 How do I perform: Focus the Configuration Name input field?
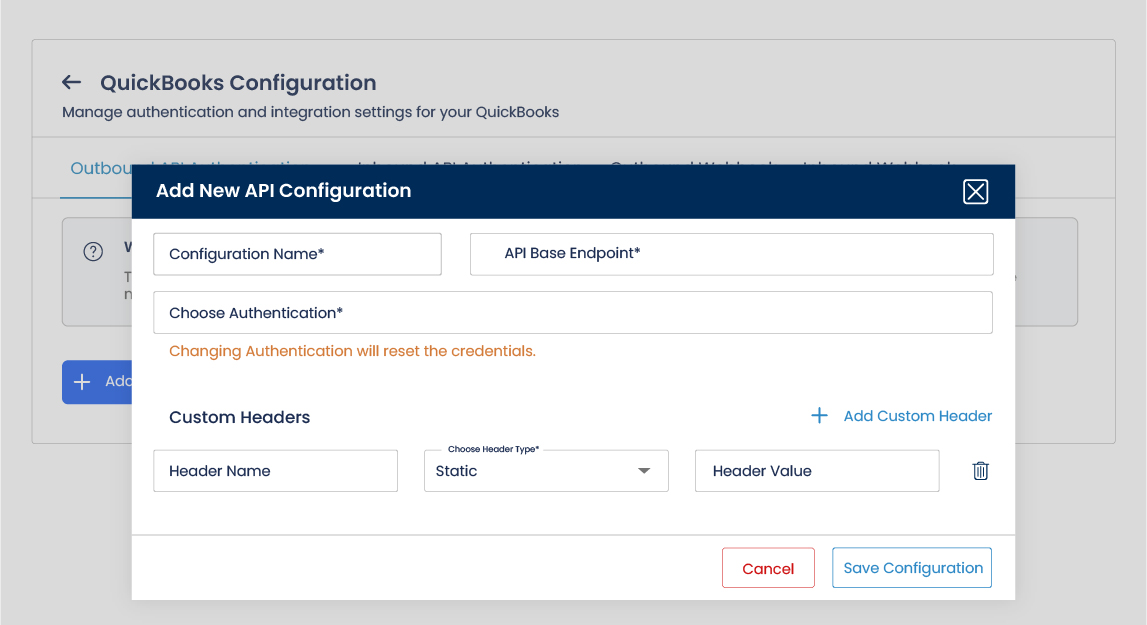(x=297, y=254)
